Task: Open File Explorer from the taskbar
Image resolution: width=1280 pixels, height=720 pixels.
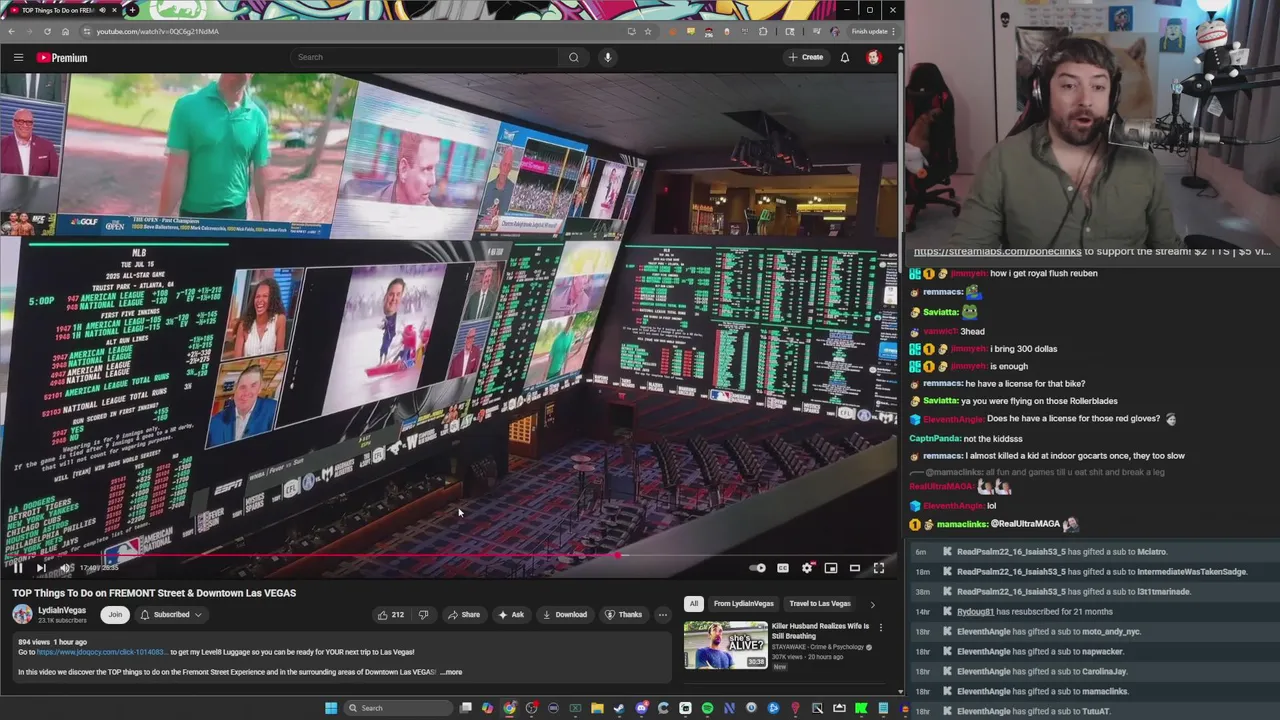Action: [597, 708]
